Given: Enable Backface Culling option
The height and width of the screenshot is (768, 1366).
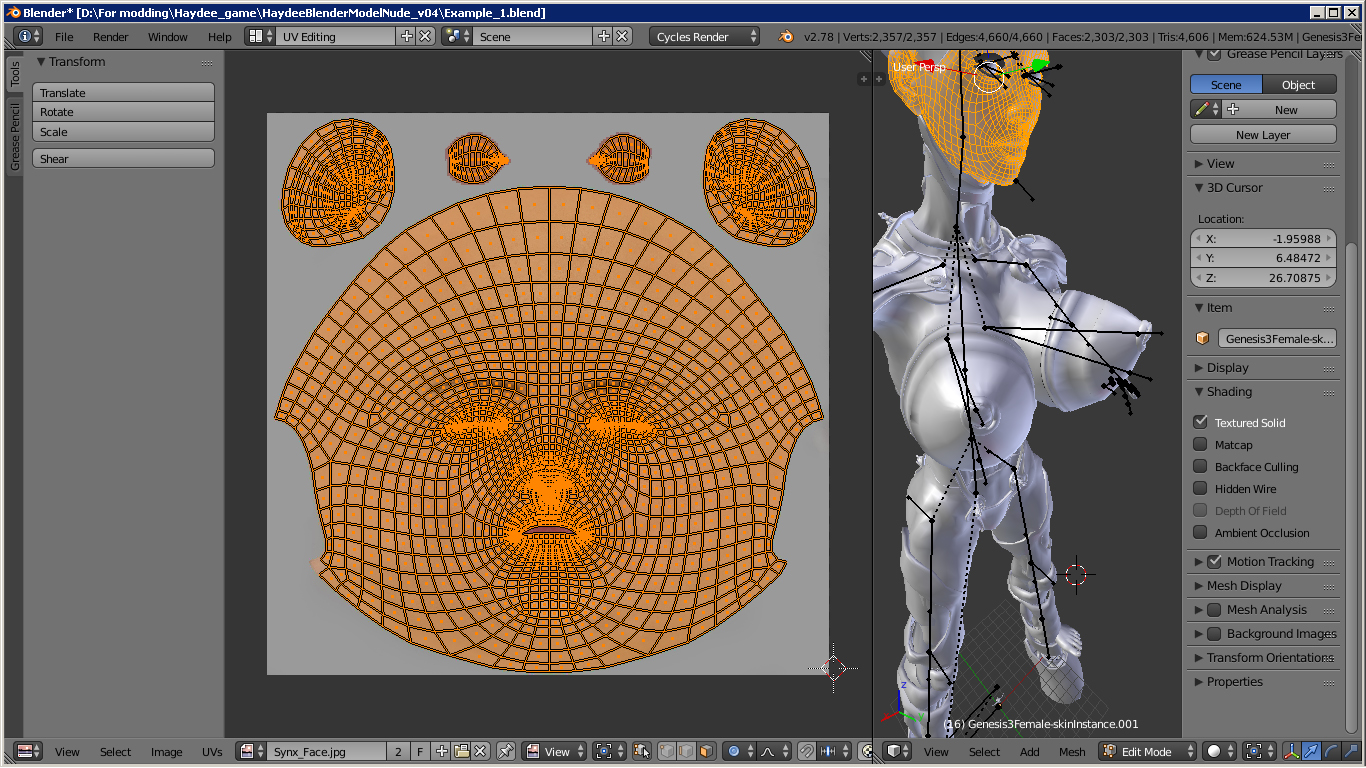Looking at the screenshot, I should 1200,467.
